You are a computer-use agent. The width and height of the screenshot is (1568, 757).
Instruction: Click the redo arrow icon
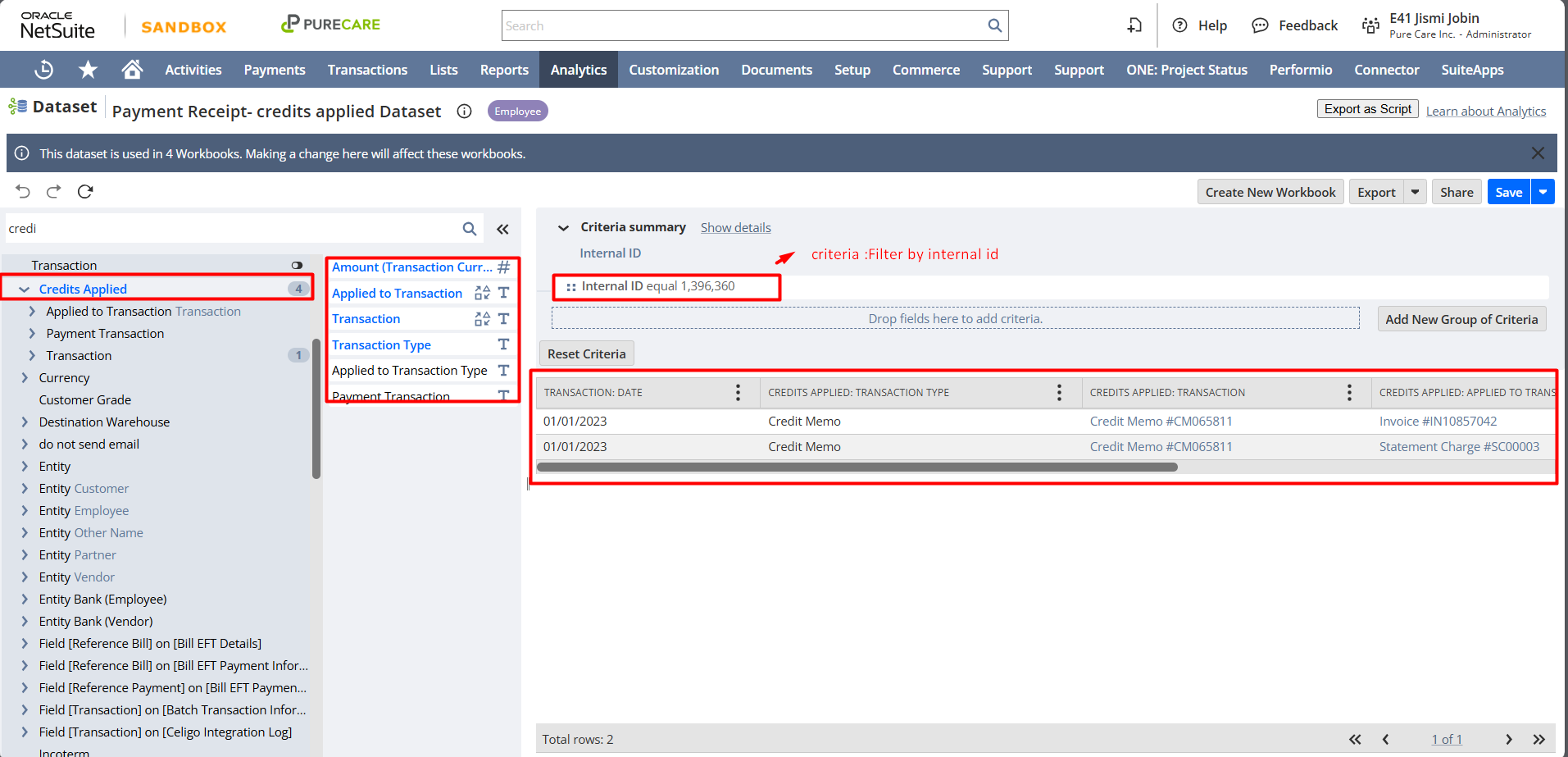(x=54, y=191)
